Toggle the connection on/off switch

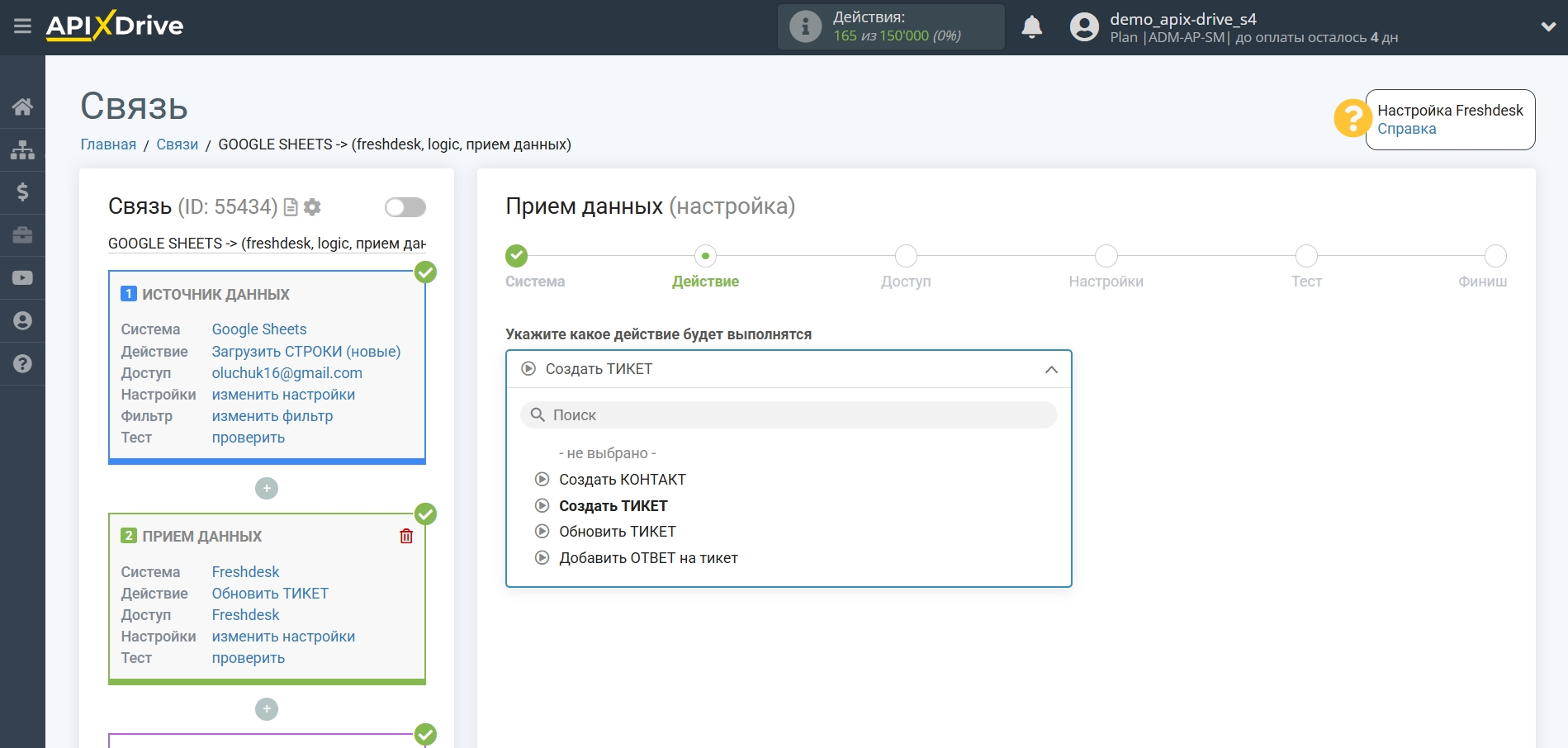405,207
